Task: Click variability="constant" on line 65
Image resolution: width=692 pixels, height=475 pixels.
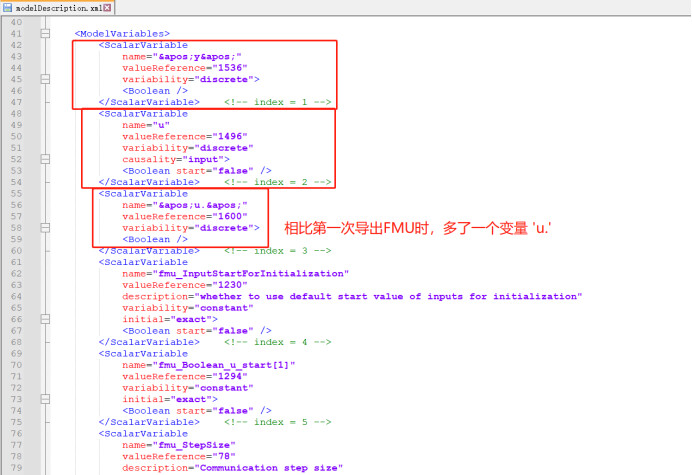Action: (188, 308)
